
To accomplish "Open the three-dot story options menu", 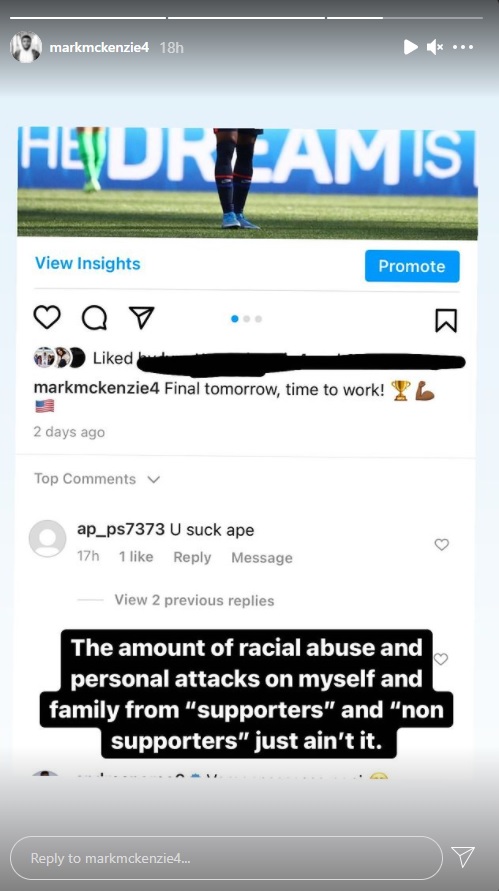I will [x=463, y=47].
